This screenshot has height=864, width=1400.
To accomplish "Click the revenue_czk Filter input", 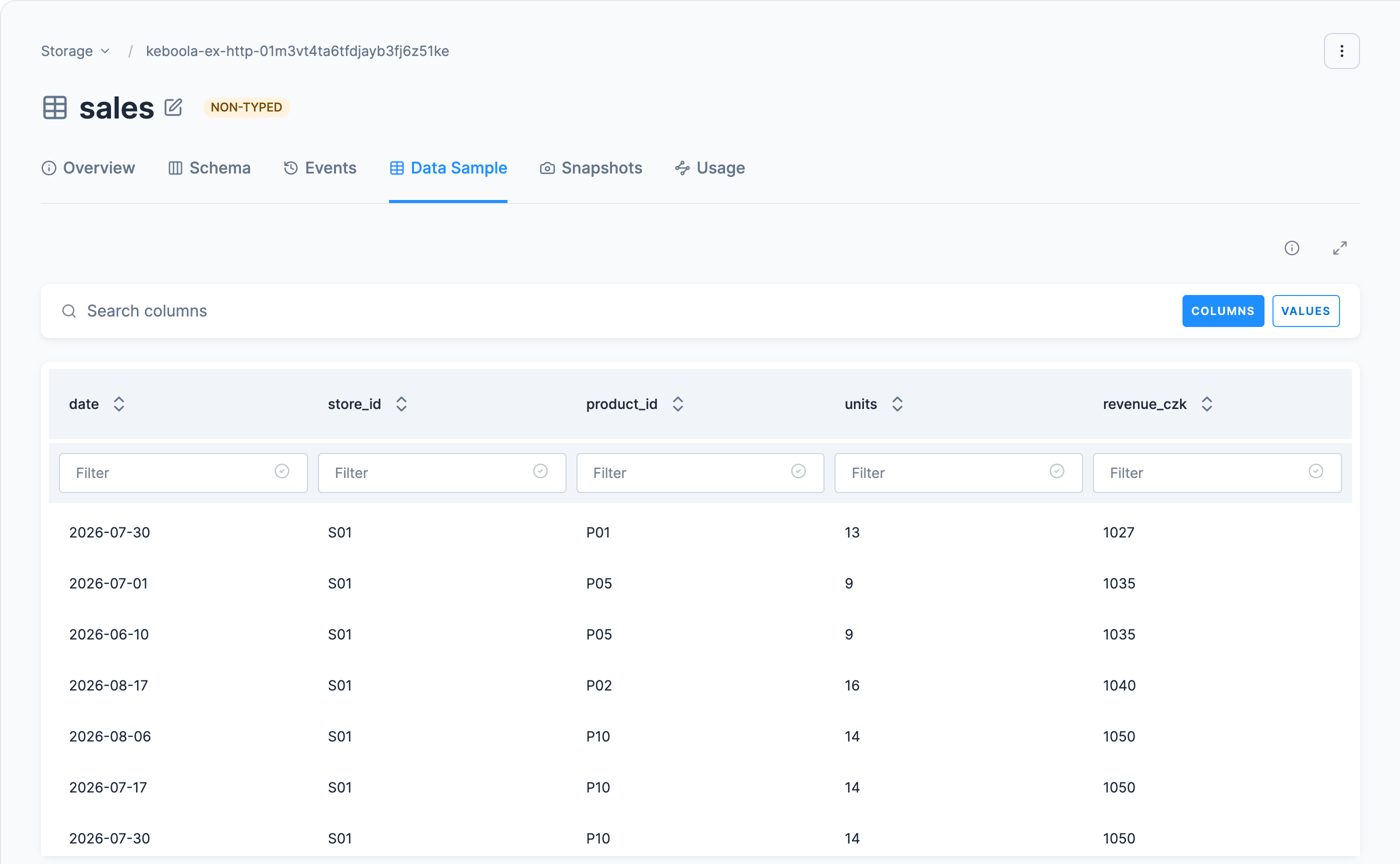I will click(1216, 473).
